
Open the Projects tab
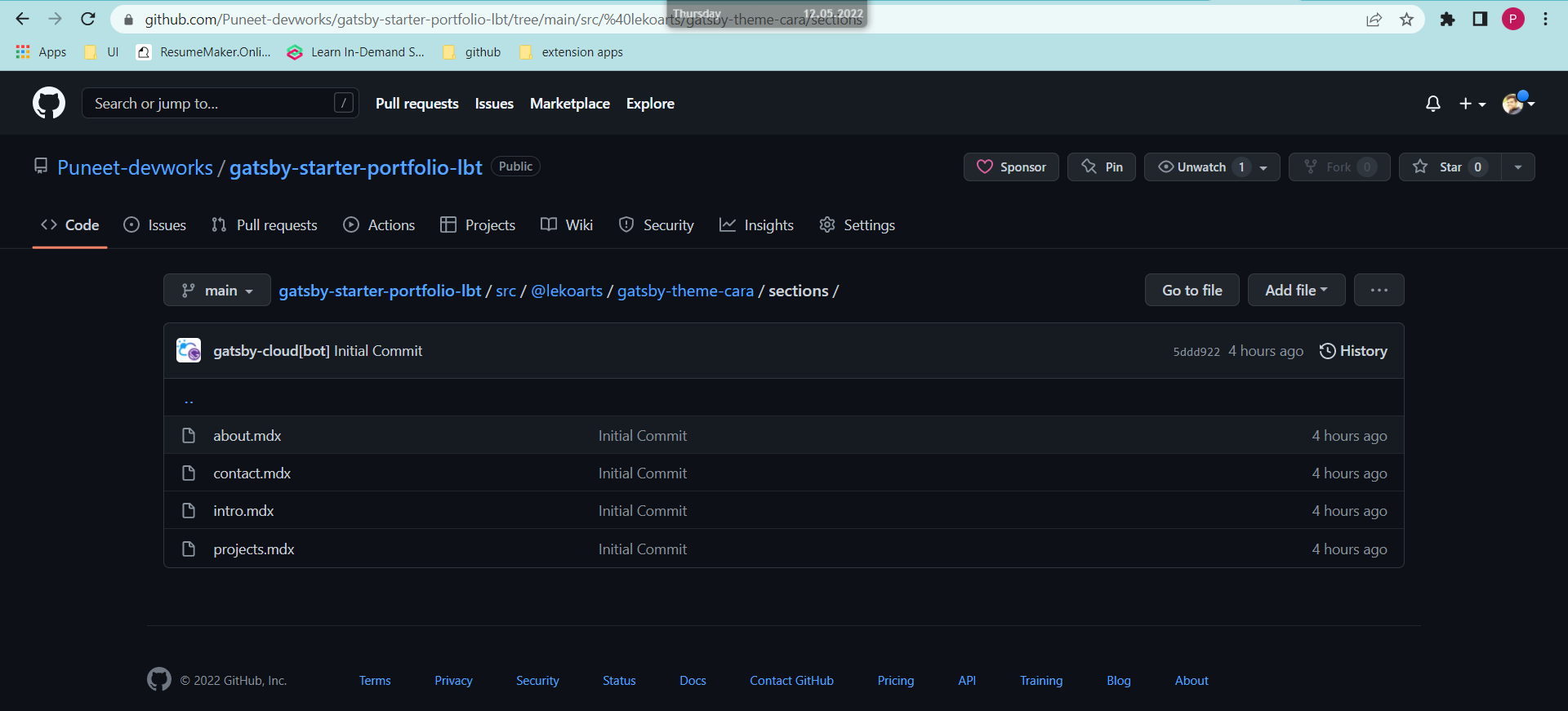[x=478, y=225]
